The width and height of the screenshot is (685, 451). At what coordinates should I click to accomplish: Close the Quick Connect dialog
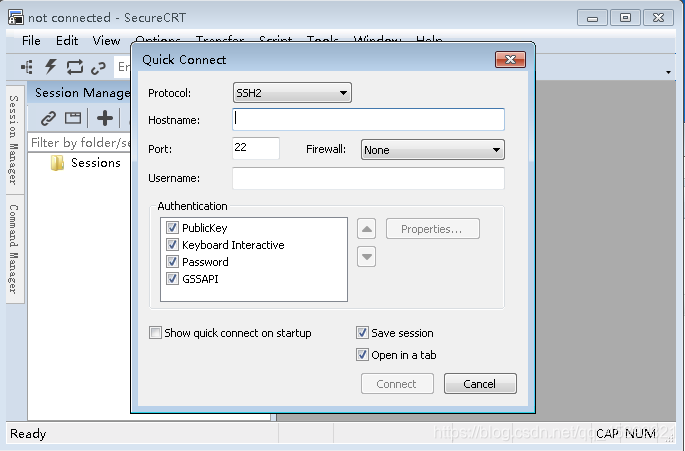510,59
